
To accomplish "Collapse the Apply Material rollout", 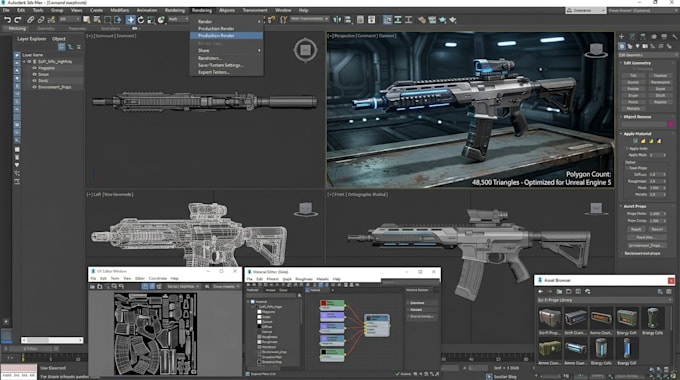I will (621, 134).
